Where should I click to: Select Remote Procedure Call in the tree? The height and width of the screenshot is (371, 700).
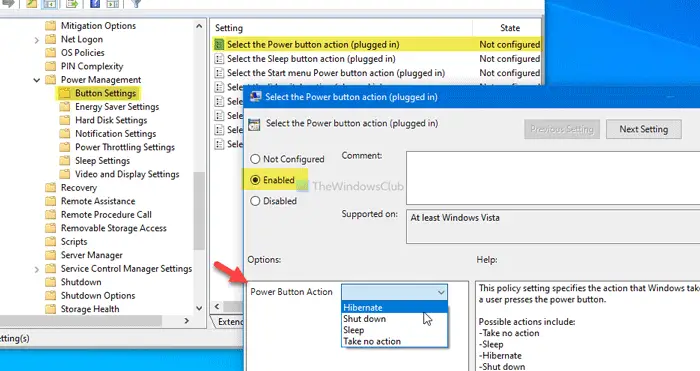point(106,214)
